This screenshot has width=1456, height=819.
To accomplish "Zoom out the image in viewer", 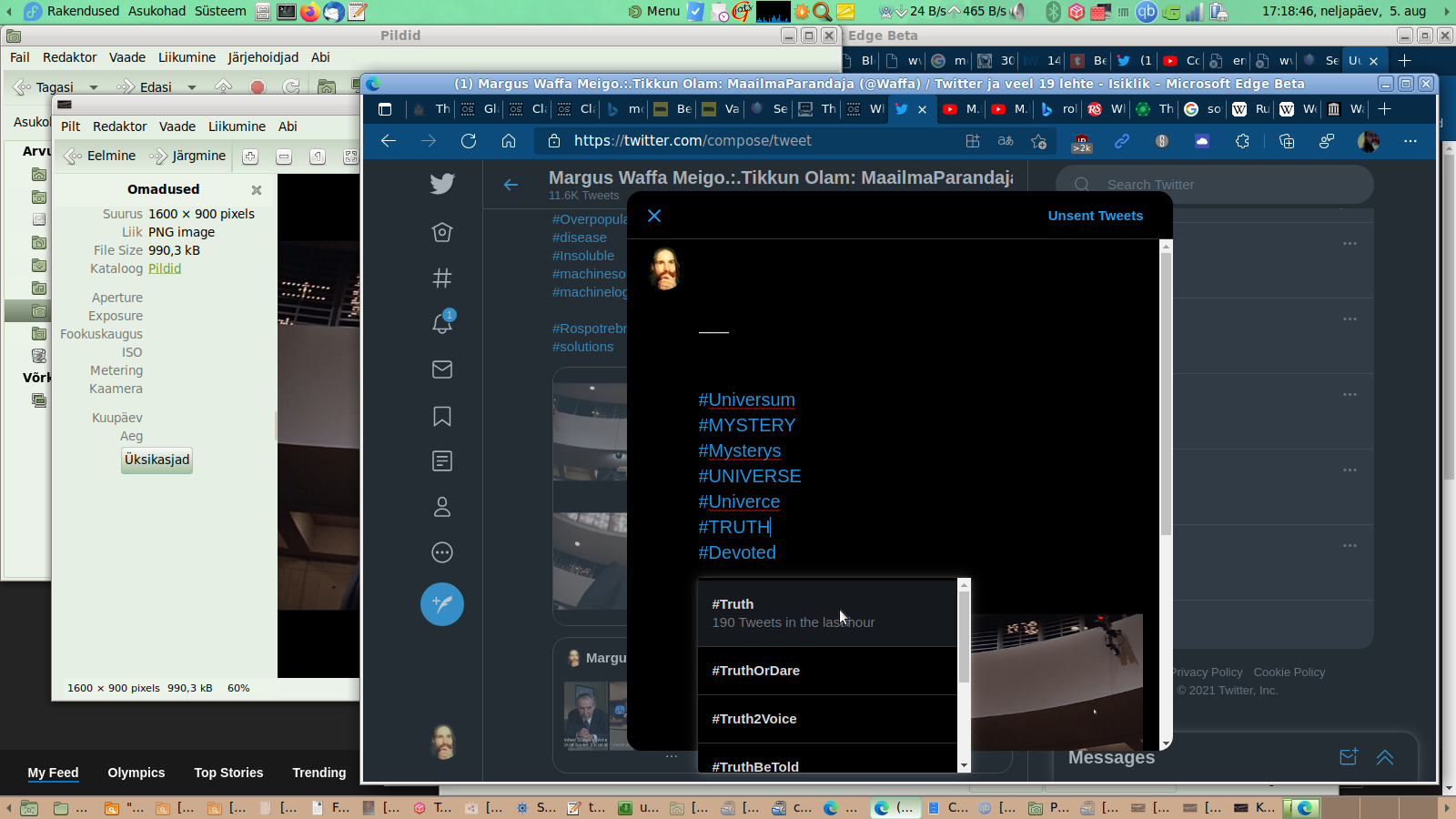I will pos(284,157).
